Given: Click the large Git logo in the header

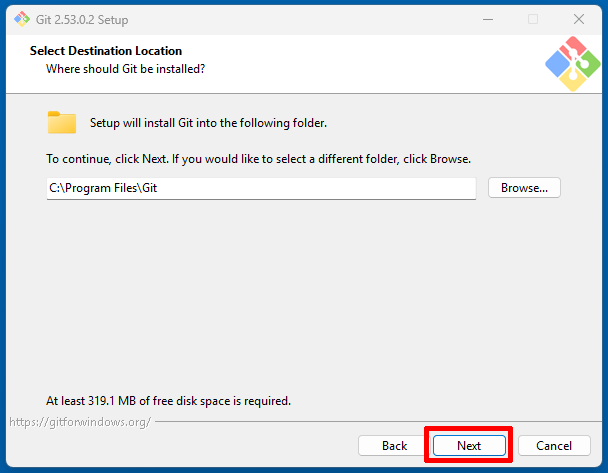Looking at the screenshot, I should point(572,64).
